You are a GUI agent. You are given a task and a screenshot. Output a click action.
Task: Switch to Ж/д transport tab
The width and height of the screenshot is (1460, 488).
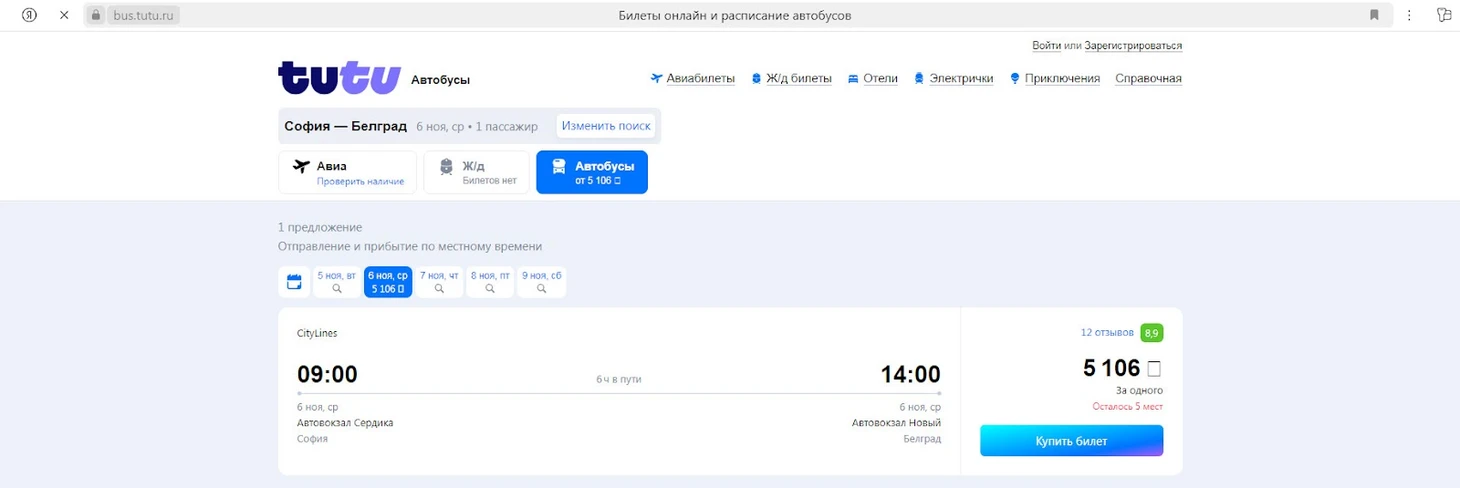(476, 172)
